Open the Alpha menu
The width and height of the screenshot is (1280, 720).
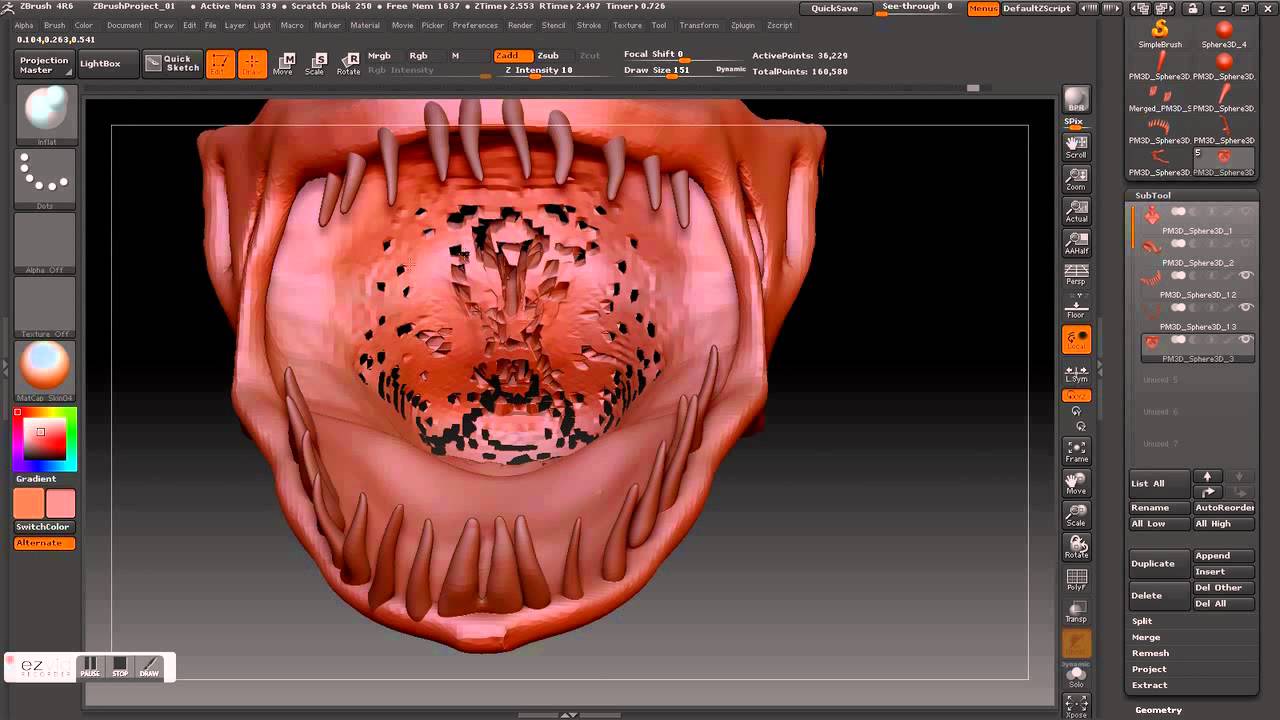click(24, 25)
